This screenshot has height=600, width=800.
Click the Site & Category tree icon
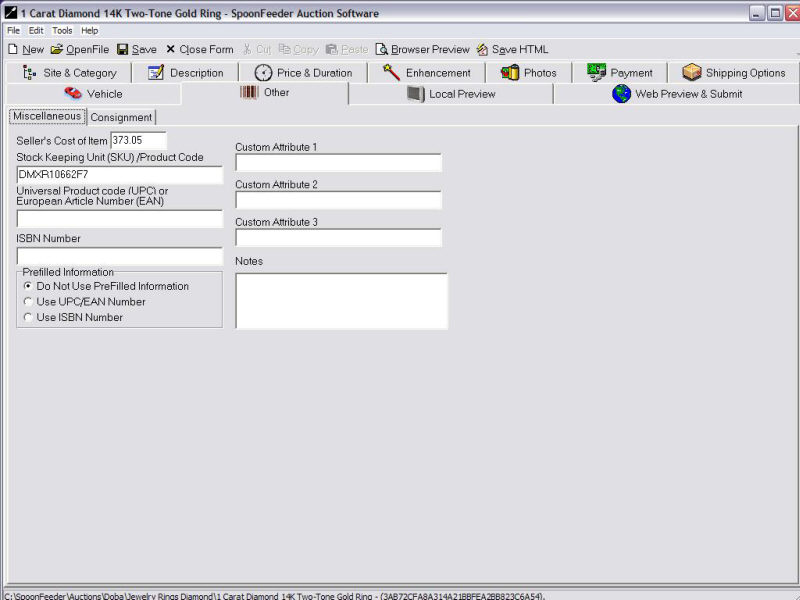(30, 73)
